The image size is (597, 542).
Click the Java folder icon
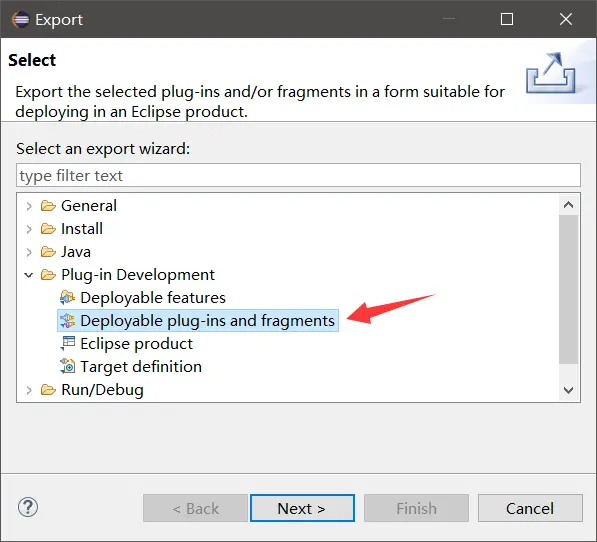coord(48,252)
